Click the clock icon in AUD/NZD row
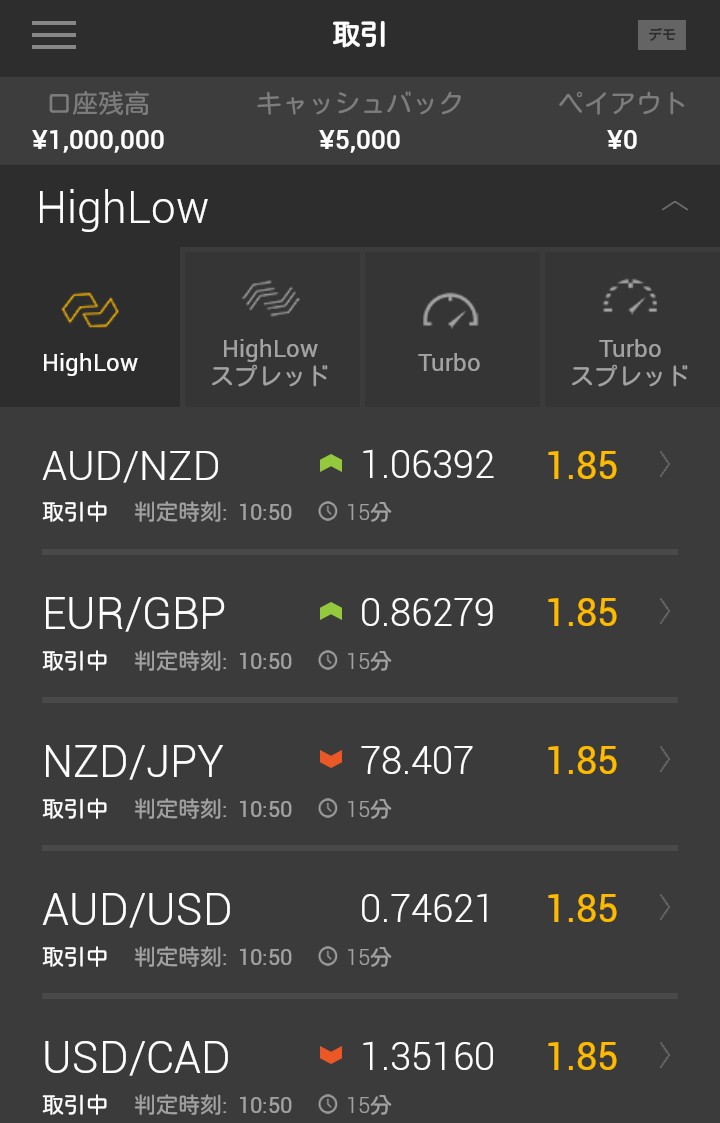 (x=328, y=512)
